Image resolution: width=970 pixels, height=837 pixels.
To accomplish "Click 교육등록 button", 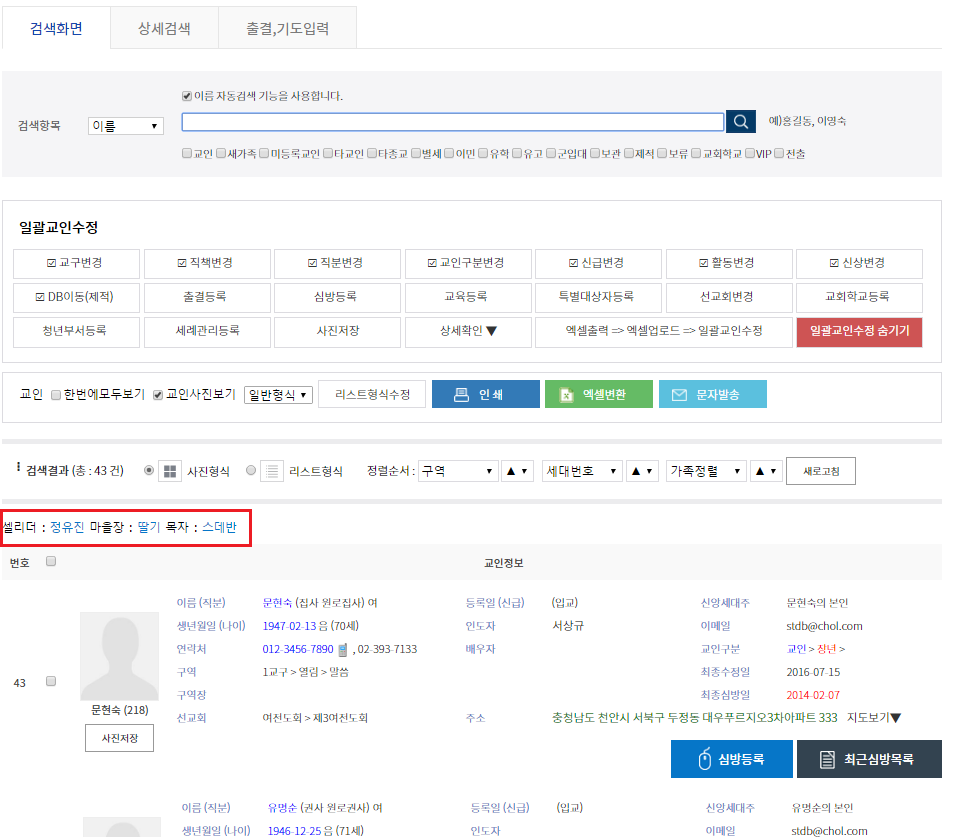I will click(x=468, y=298).
